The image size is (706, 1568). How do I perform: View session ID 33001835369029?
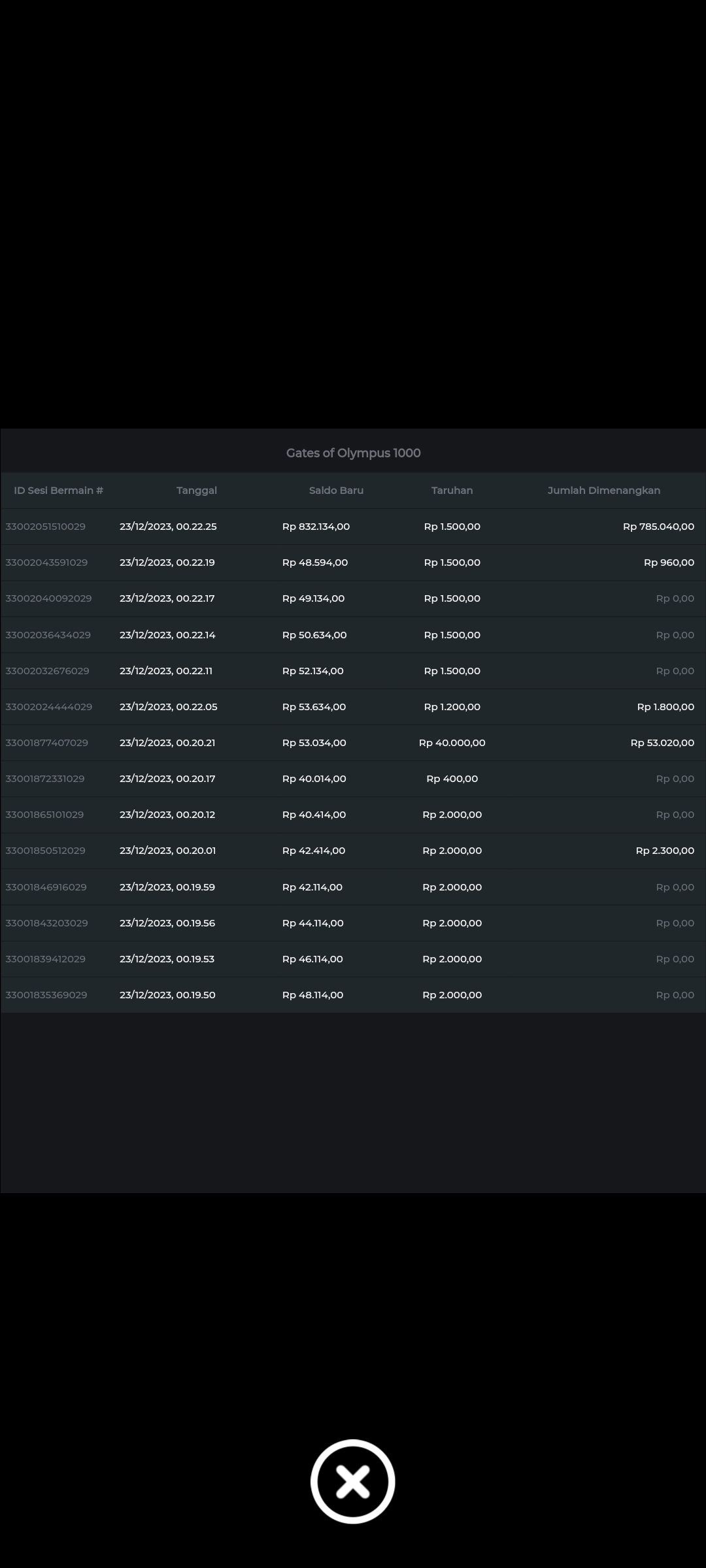click(x=46, y=995)
